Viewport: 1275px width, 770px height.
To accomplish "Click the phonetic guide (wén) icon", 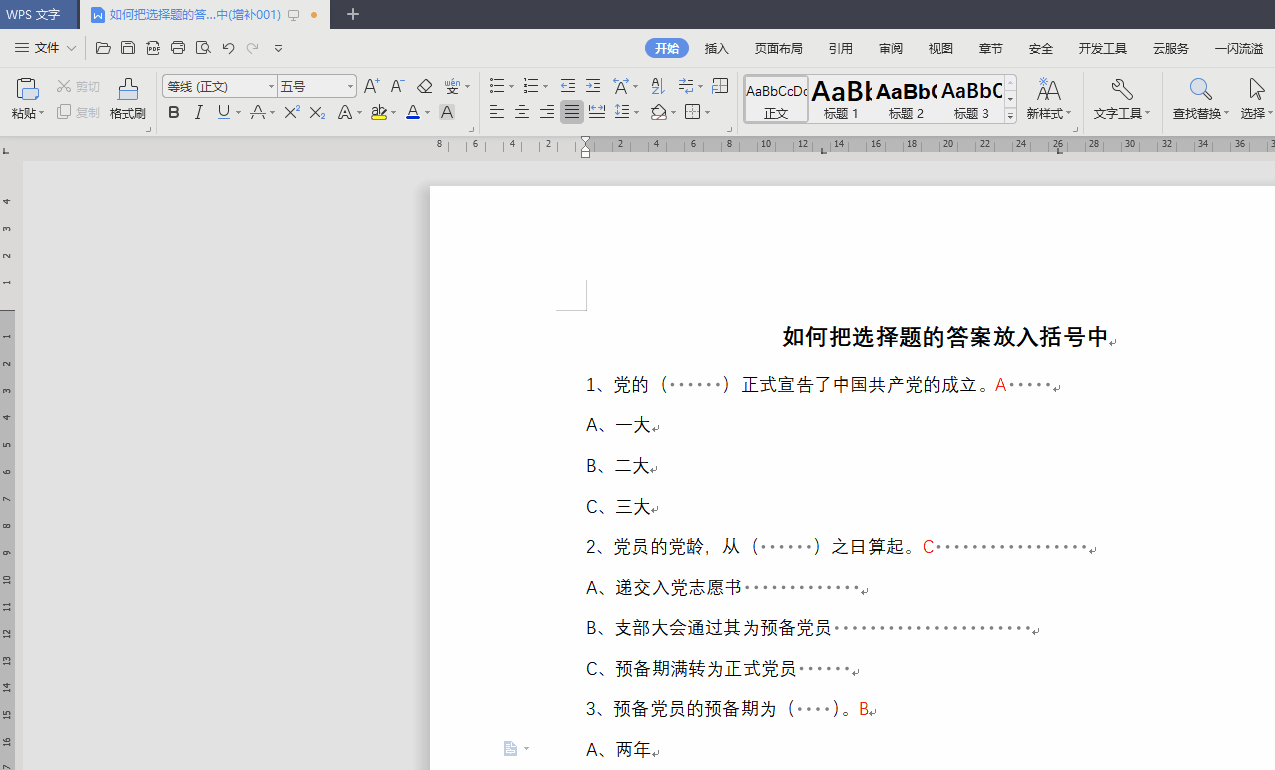I will tap(453, 86).
